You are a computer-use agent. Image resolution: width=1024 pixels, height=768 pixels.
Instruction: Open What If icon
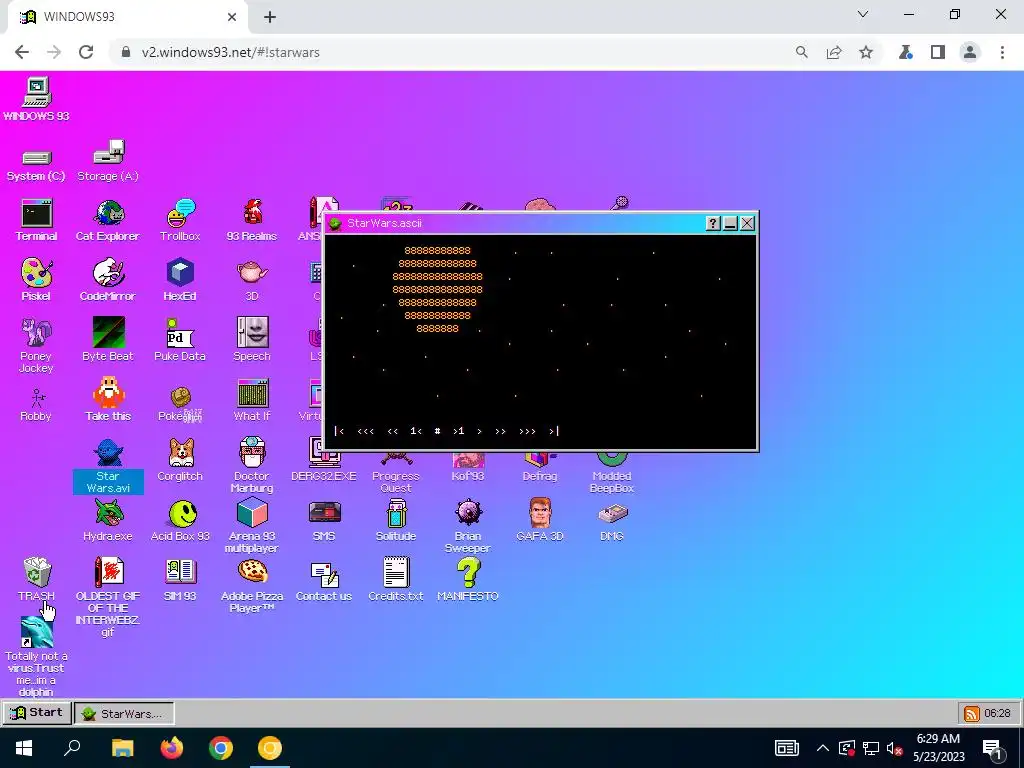pos(252,393)
